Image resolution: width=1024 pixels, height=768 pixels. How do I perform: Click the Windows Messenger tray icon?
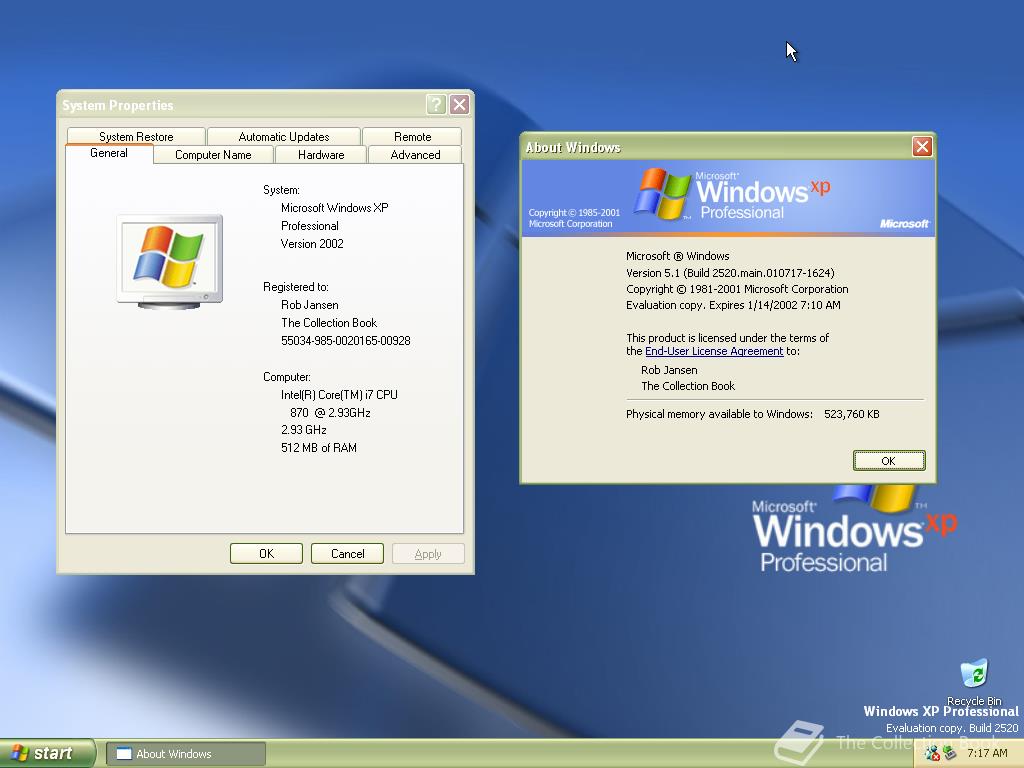tap(932, 754)
